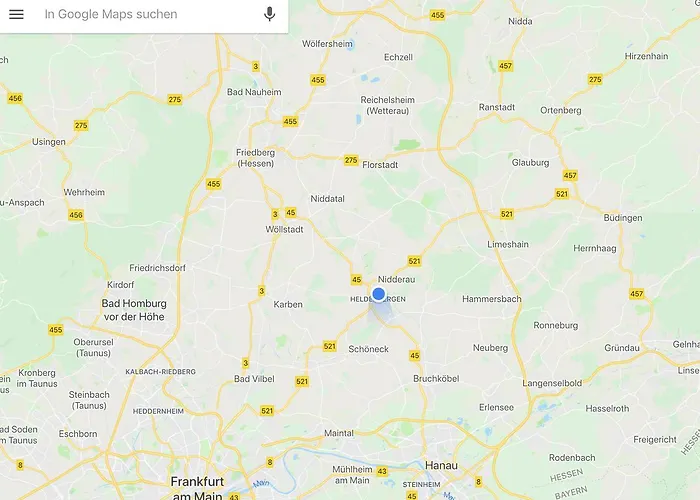Click the road 45 shield near Wöllstadt
Screen dimensions: 700x500
click(x=291, y=212)
